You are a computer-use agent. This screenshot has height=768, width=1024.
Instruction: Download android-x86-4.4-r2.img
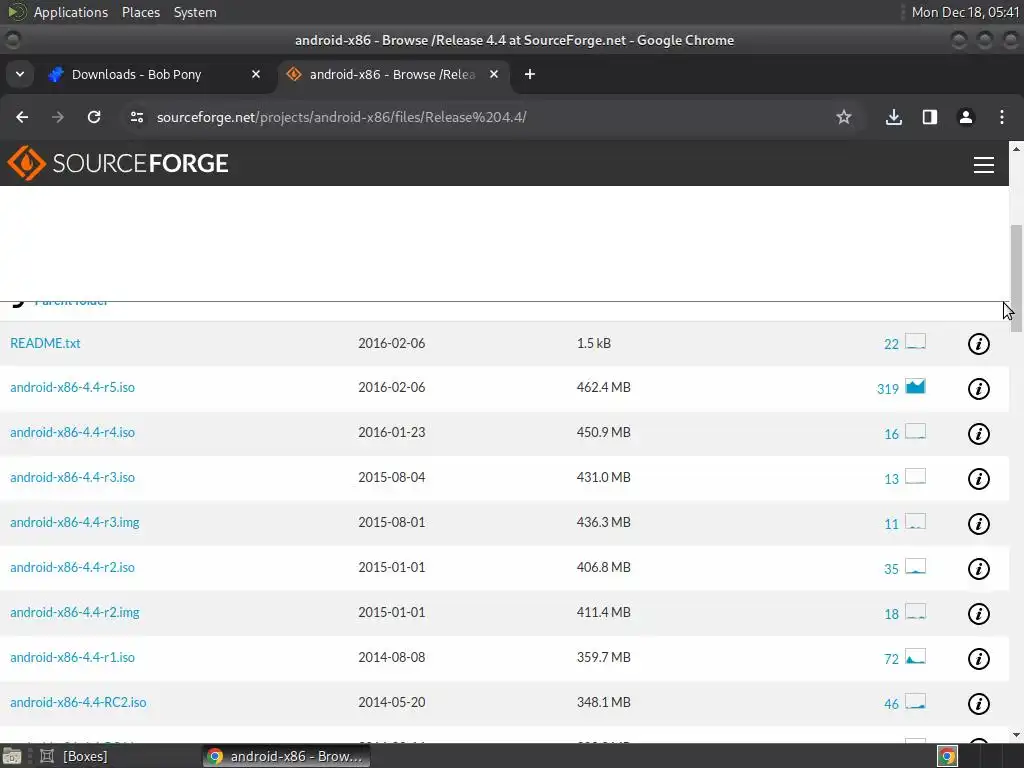[74, 613]
